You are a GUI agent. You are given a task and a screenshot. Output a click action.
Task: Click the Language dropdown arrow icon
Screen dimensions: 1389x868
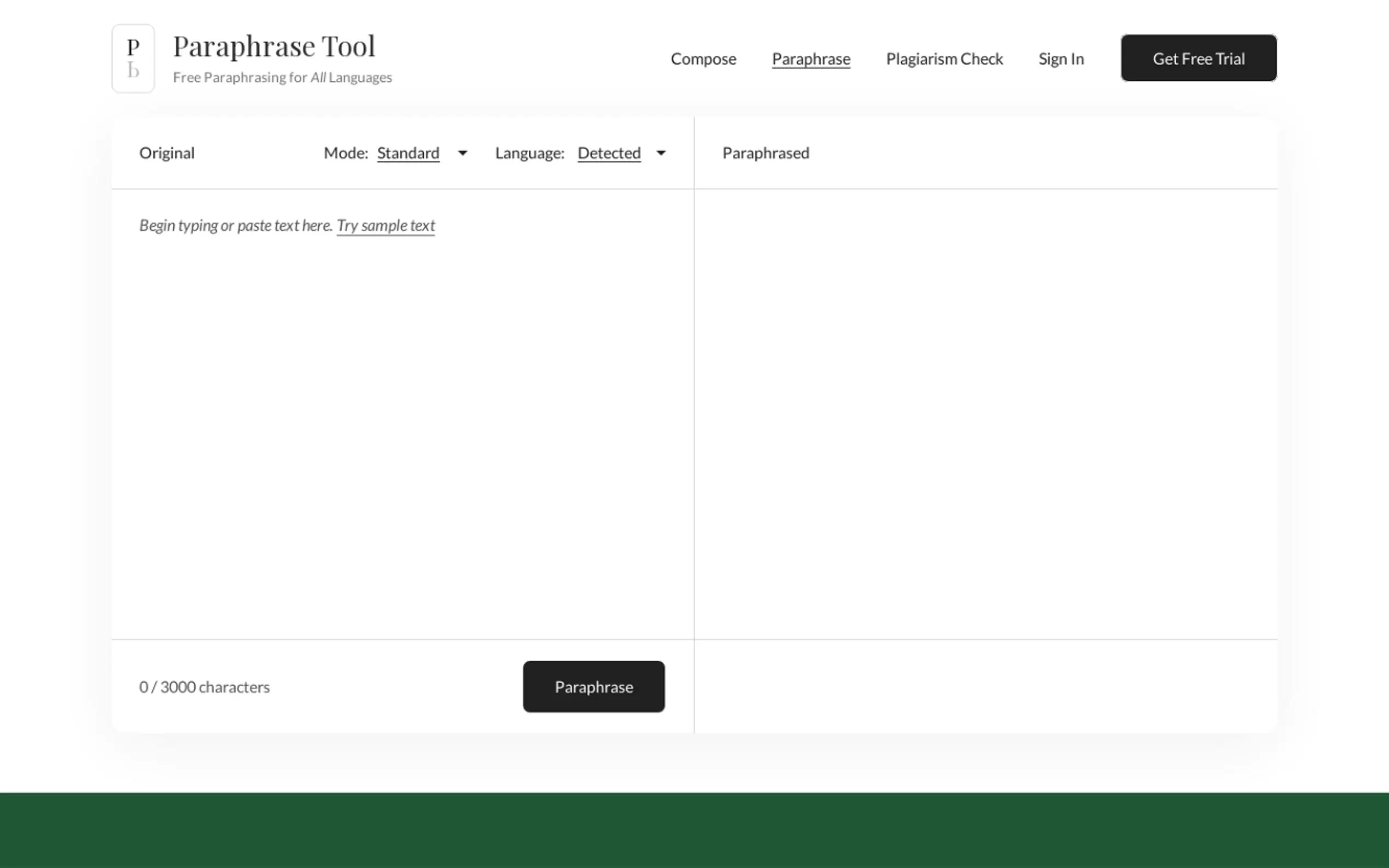pyautogui.click(x=661, y=153)
